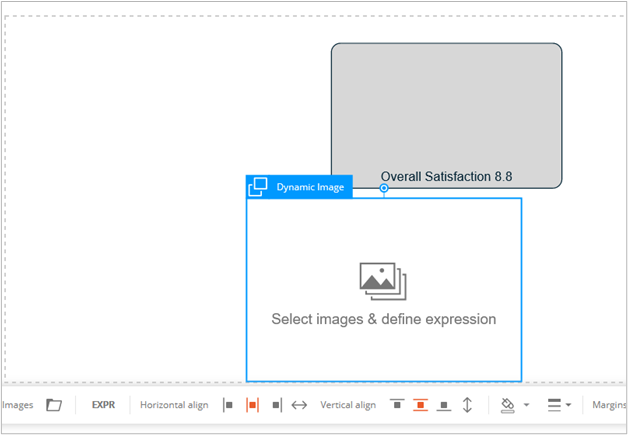The height and width of the screenshot is (435, 628).
Task: Select the 'Overall Satisfaction 8.8' label
Action: point(446,177)
